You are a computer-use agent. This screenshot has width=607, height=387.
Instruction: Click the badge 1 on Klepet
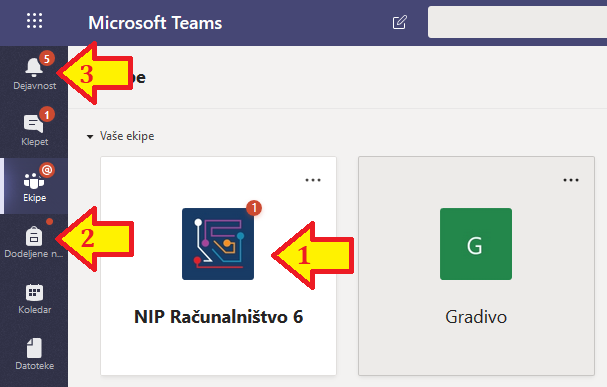pyautogui.click(x=47, y=115)
